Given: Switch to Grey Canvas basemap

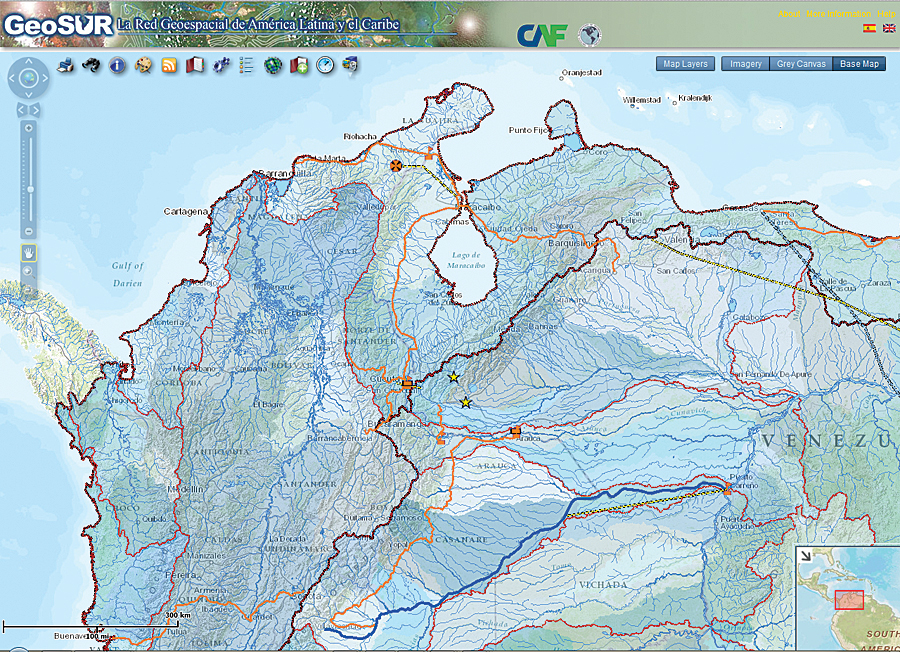Looking at the screenshot, I should pyautogui.click(x=801, y=64).
